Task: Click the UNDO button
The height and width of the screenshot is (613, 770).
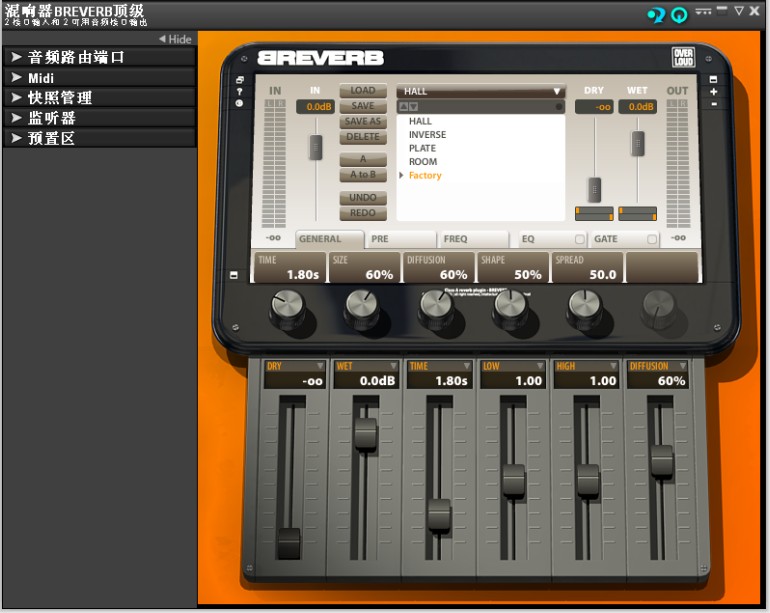Action: point(363,197)
